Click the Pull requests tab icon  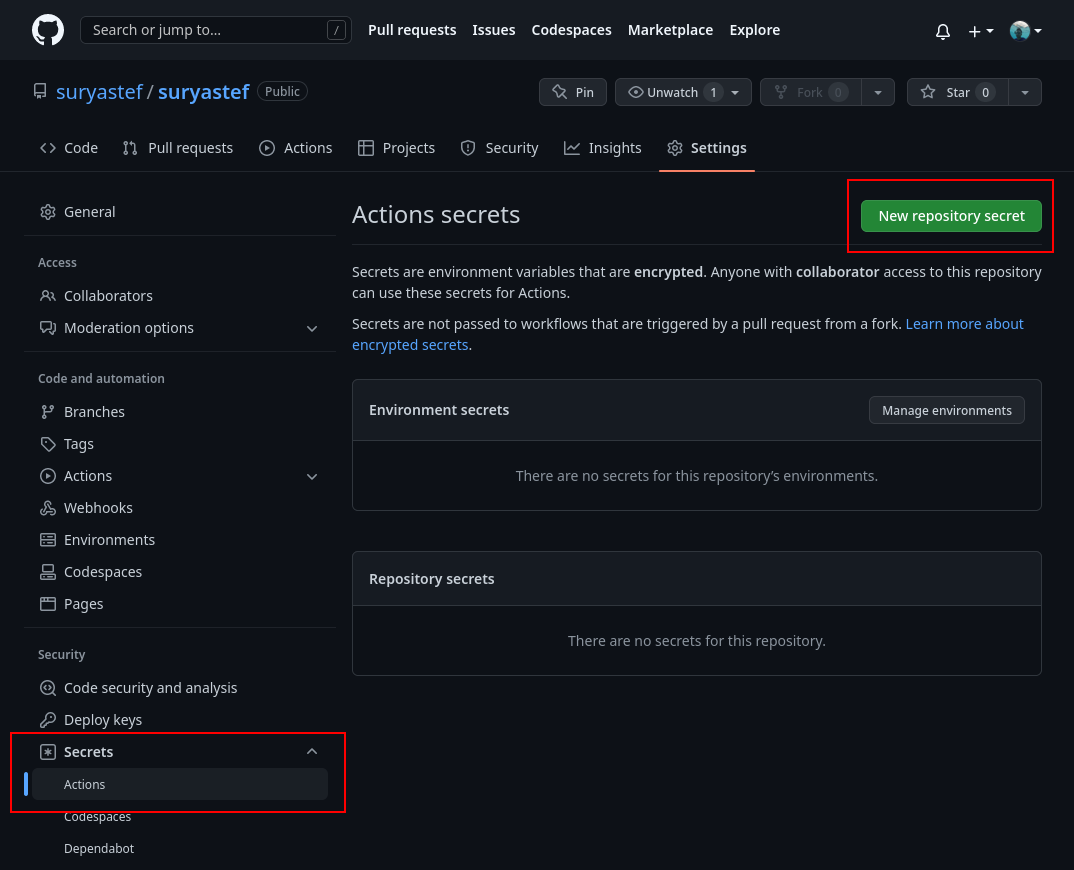(x=130, y=148)
